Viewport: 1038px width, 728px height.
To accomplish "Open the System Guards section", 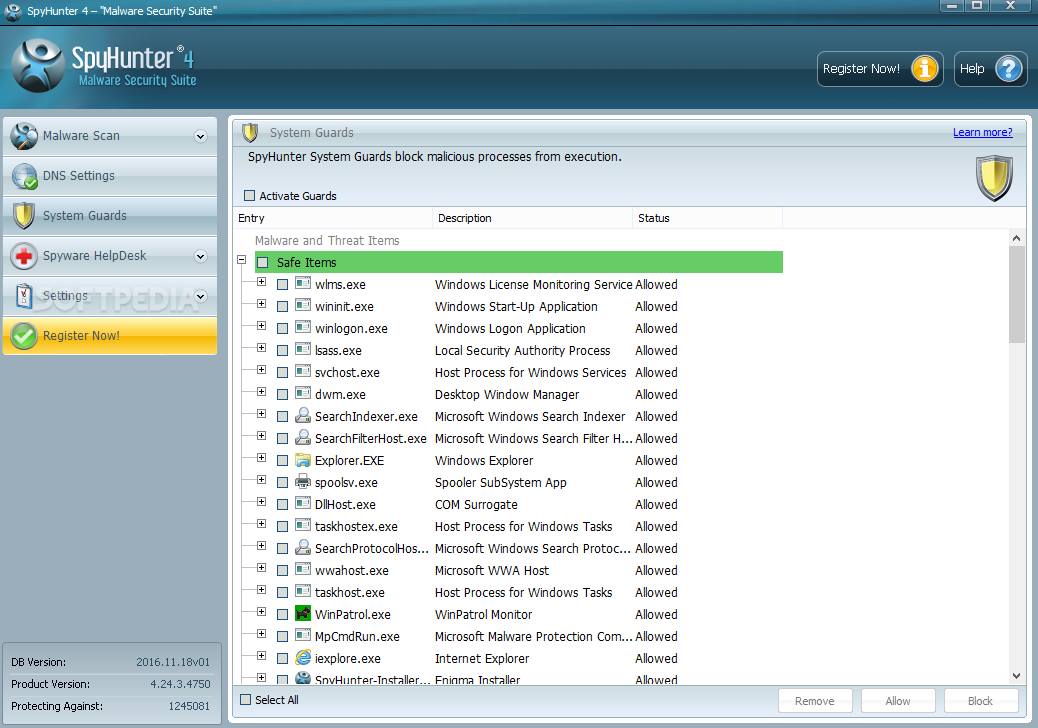I will tap(110, 216).
